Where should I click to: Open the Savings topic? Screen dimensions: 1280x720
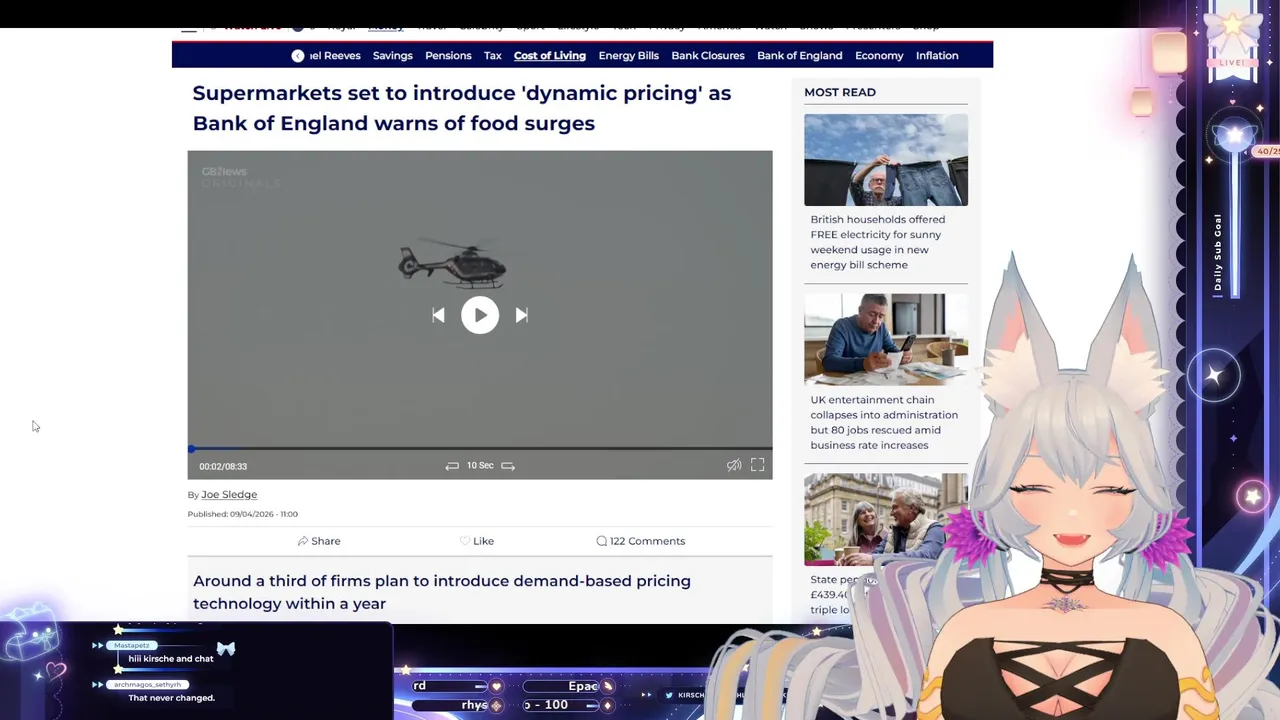(x=393, y=56)
